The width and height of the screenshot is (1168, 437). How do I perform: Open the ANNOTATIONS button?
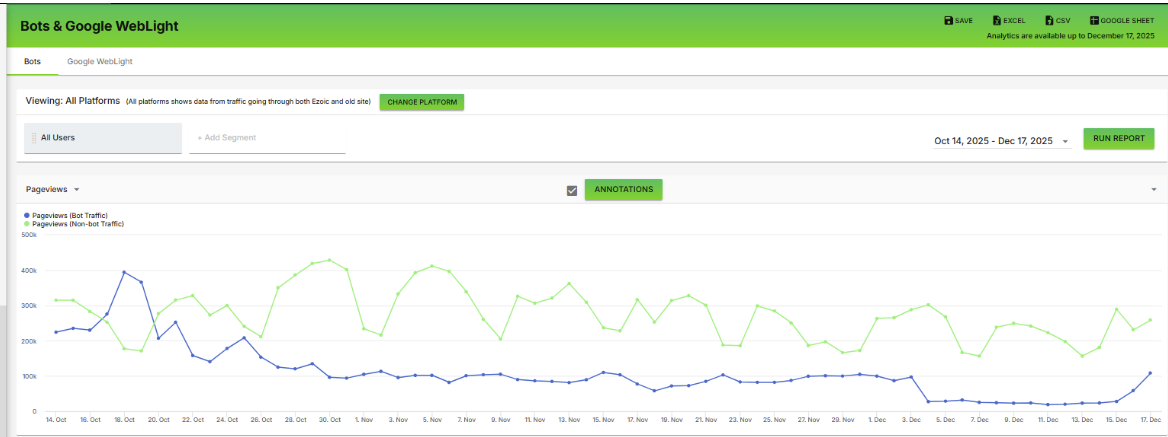click(x=623, y=190)
